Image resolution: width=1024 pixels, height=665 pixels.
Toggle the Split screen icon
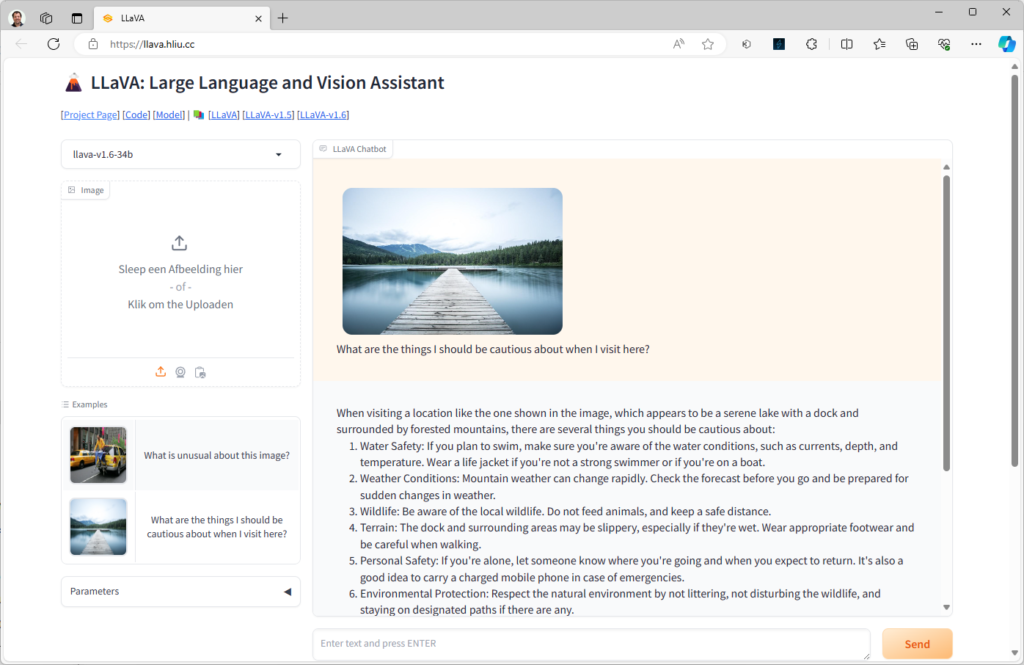pyautogui.click(x=846, y=44)
